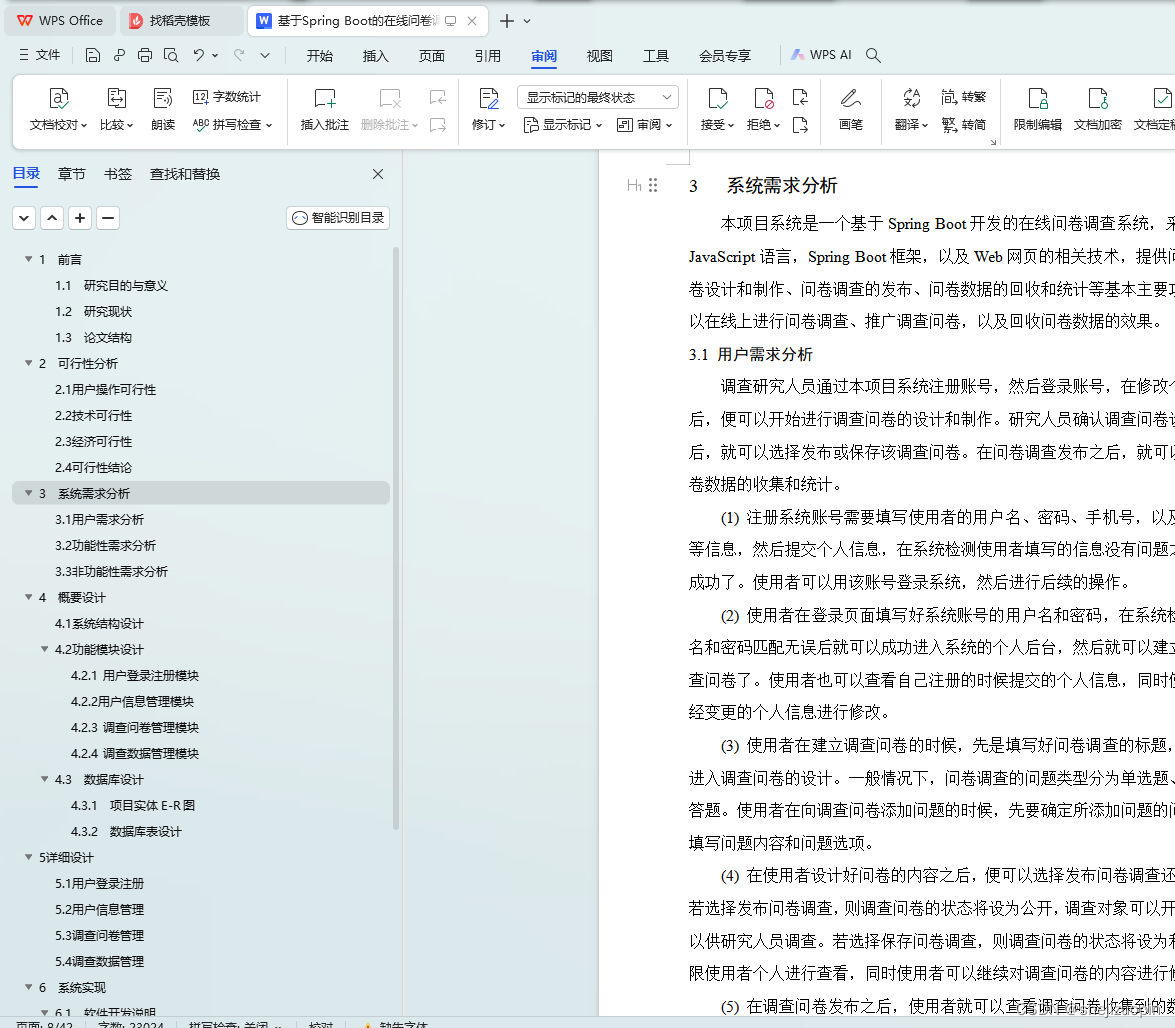1175x1028 pixels.
Task: Open 会员专享 tab
Action: 725,55
